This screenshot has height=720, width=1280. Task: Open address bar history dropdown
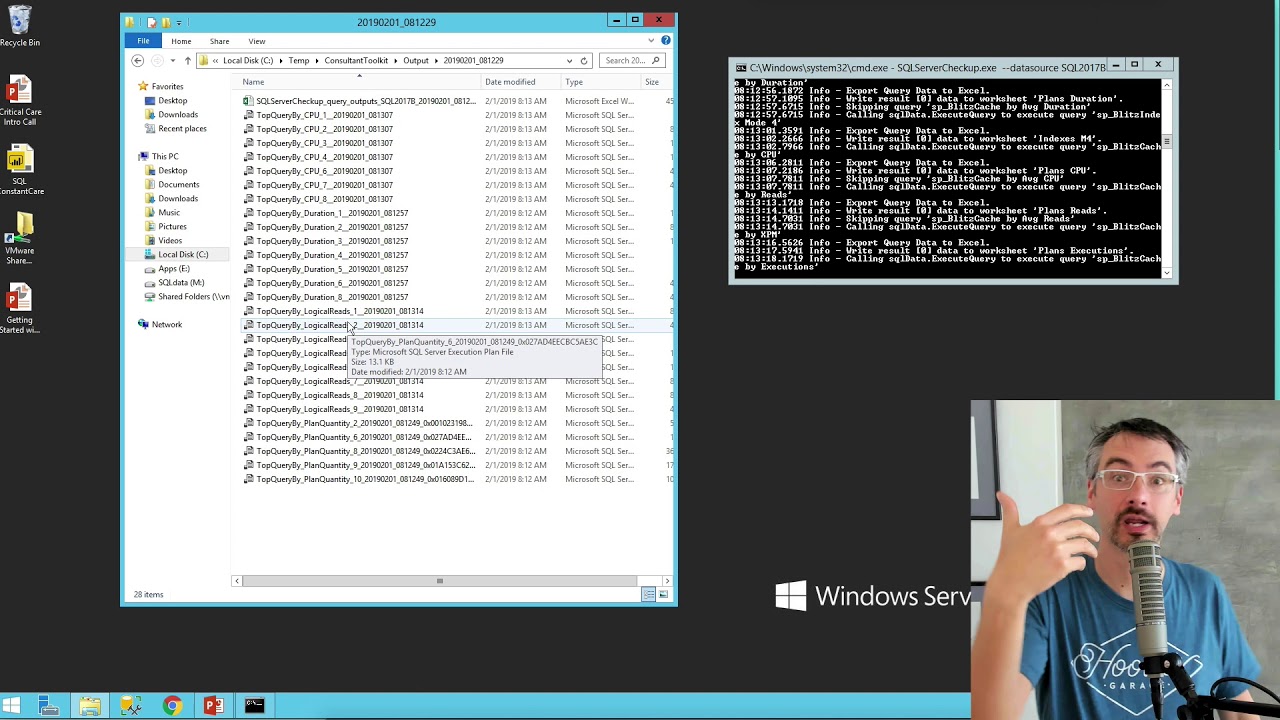[569, 60]
